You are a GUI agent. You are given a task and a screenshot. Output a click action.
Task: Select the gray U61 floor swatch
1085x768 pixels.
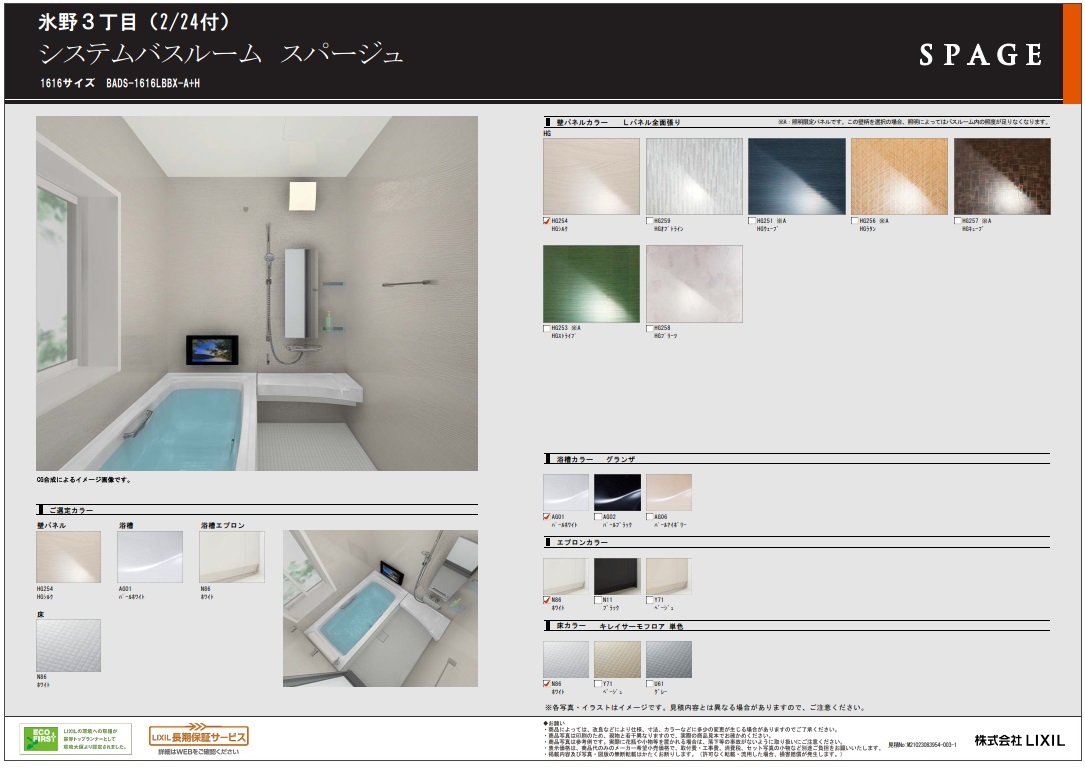click(669, 659)
